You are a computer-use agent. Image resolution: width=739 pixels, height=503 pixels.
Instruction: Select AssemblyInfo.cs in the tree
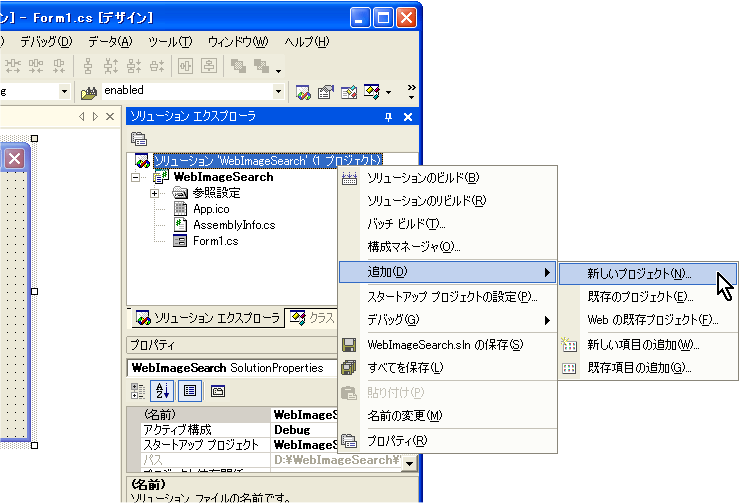[234, 225]
